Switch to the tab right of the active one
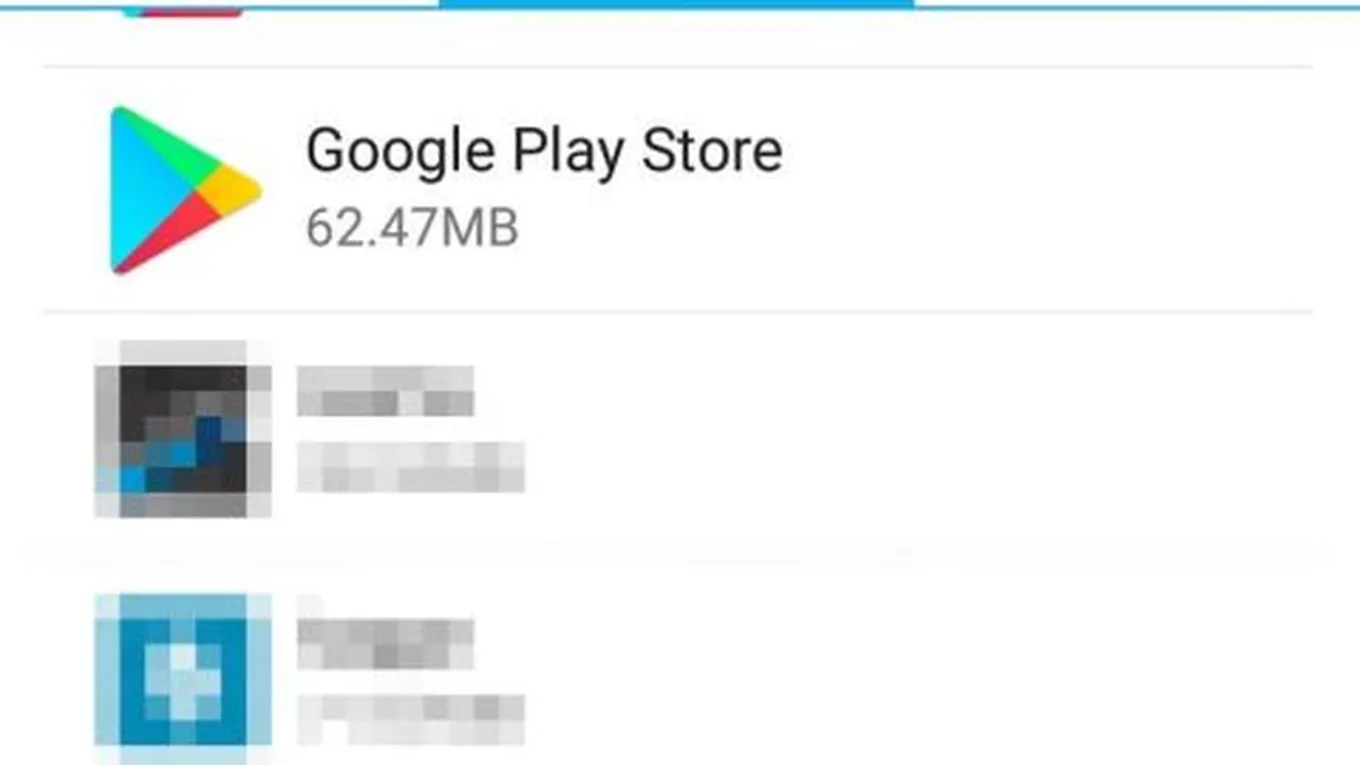Screen dimensions: 1360x765 1137,4
